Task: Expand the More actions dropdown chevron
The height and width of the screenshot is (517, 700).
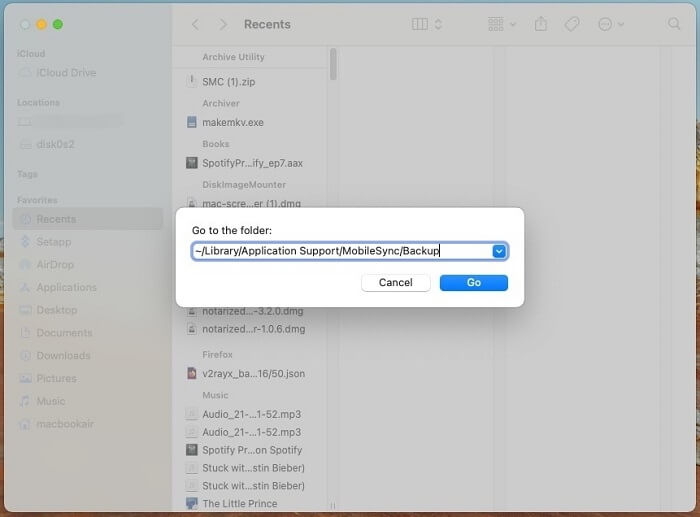Action: [621, 24]
